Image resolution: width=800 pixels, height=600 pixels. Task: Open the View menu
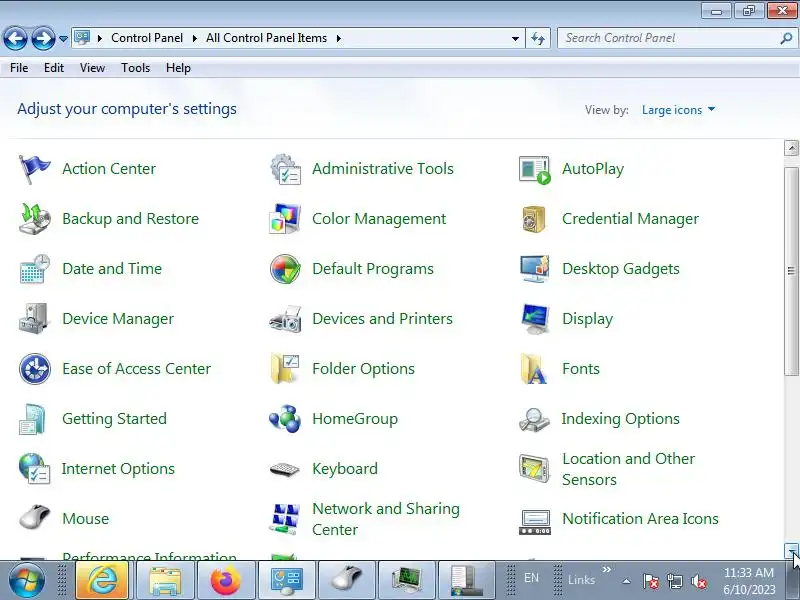92,68
